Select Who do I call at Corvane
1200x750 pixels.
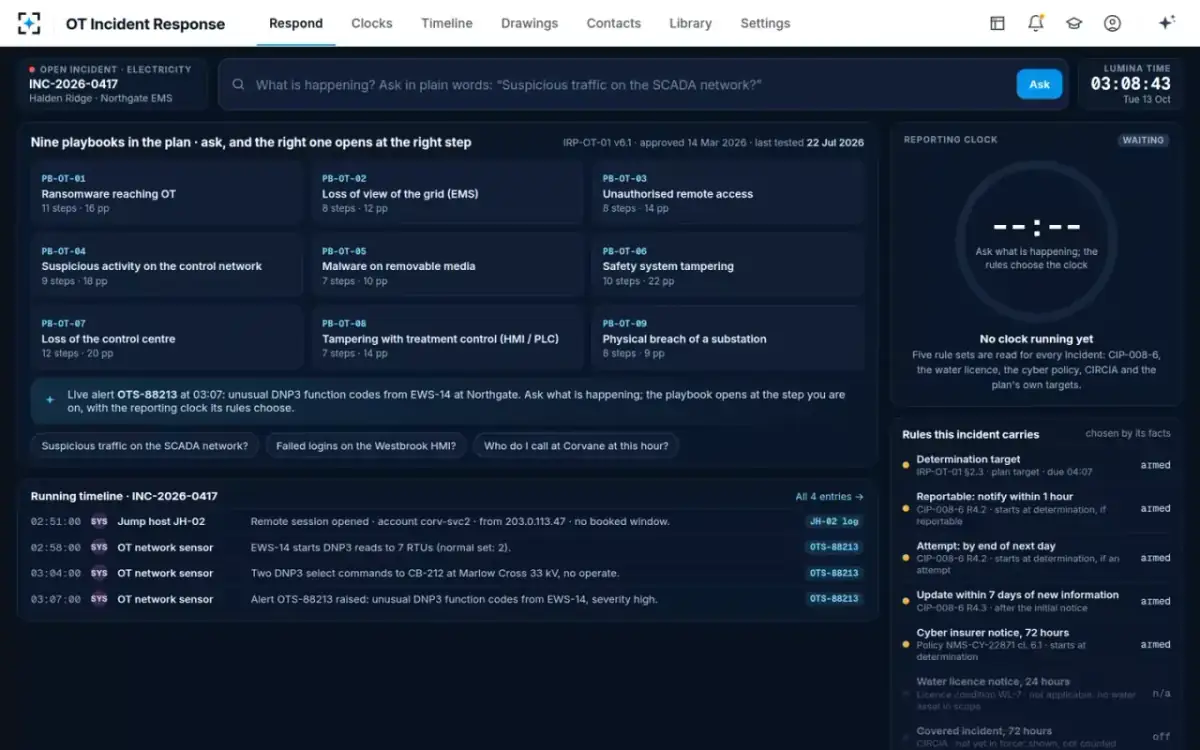[x=576, y=446]
